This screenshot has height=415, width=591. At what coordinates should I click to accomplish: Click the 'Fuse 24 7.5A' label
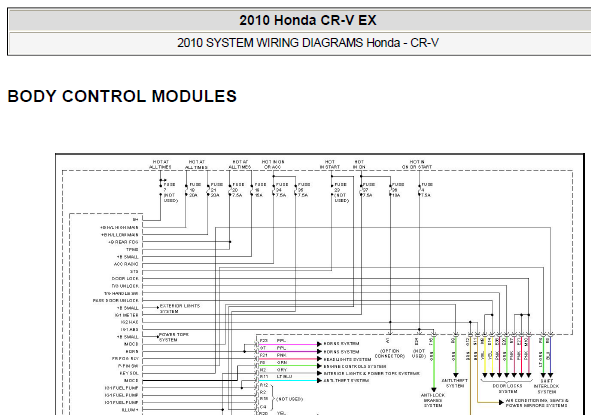pyautogui.click(x=282, y=190)
